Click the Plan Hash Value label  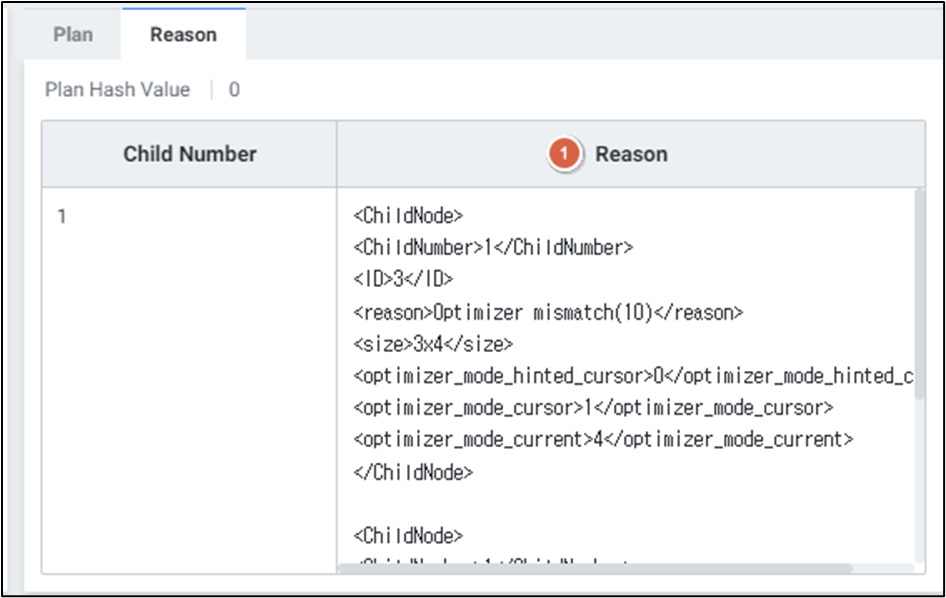pyautogui.click(x=117, y=90)
